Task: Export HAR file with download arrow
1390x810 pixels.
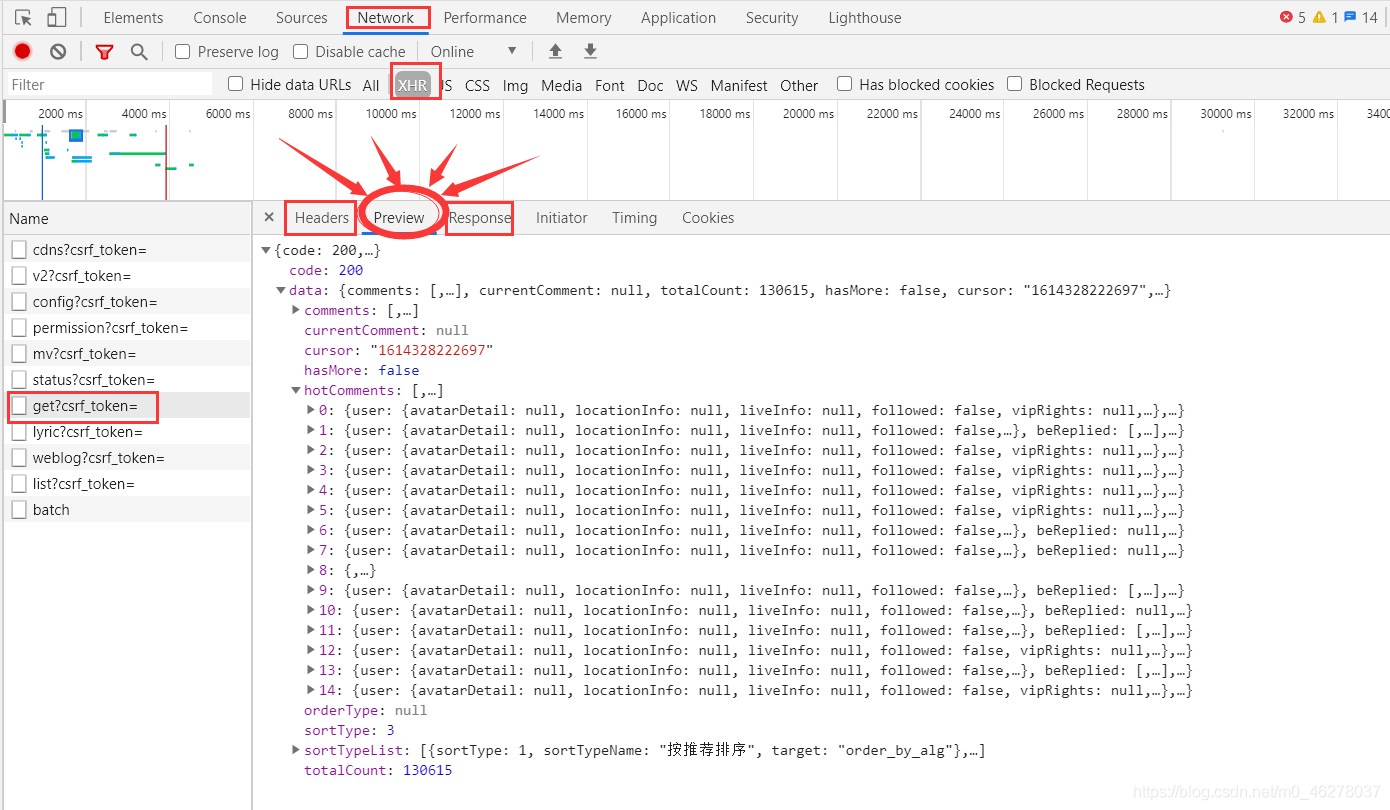Action: pyautogui.click(x=590, y=51)
